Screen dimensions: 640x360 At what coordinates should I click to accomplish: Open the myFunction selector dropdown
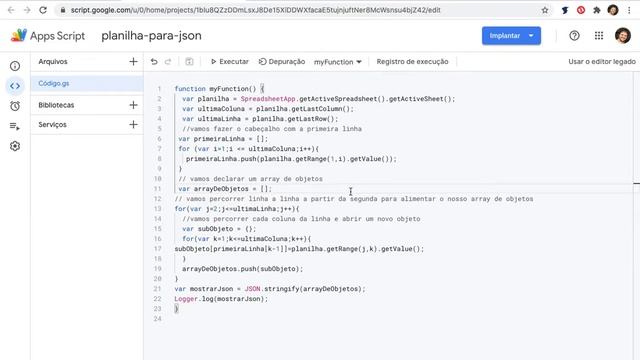[x=338, y=62]
